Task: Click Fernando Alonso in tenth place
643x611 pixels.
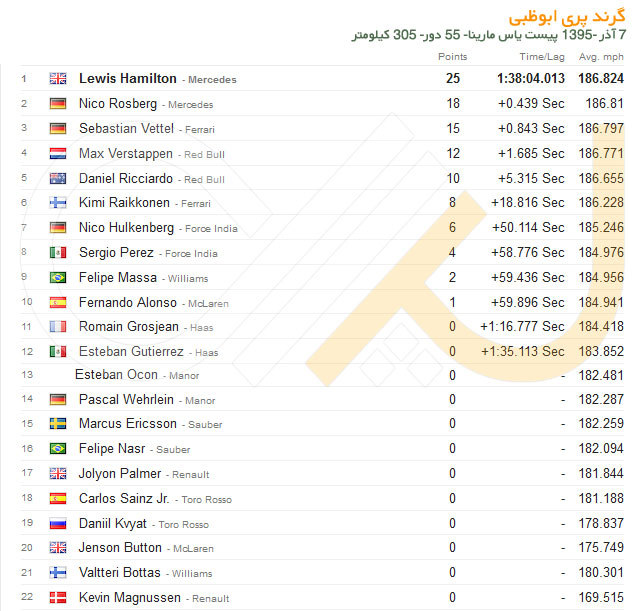Action: pyautogui.click(x=128, y=302)
